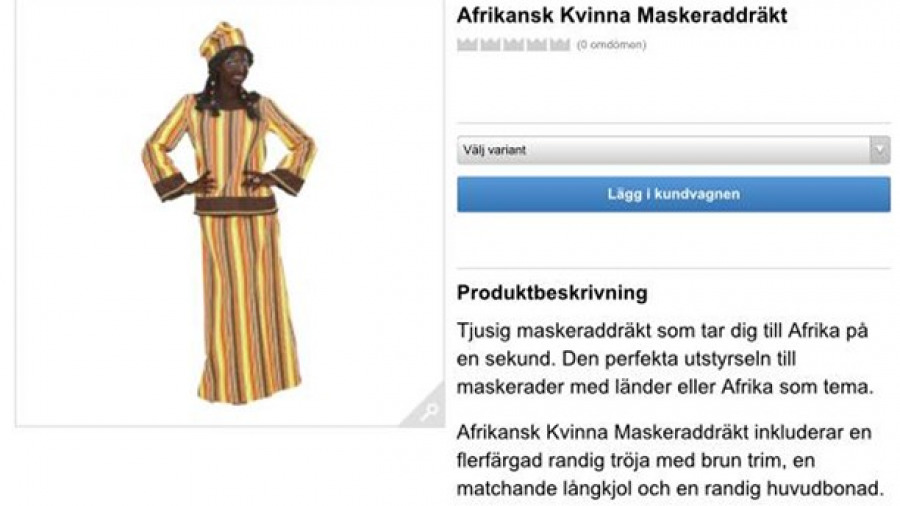Open the striped costume product photo

(x=230, y=213)
